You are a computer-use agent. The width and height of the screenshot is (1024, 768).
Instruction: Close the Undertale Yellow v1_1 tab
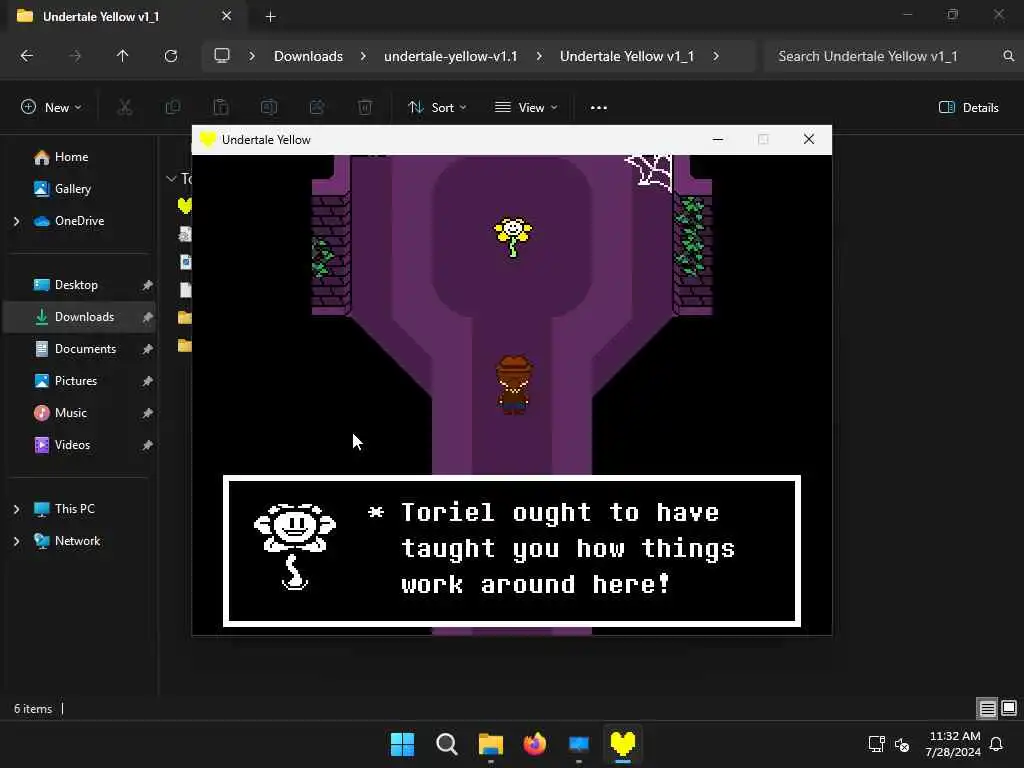tap(227, 16)
